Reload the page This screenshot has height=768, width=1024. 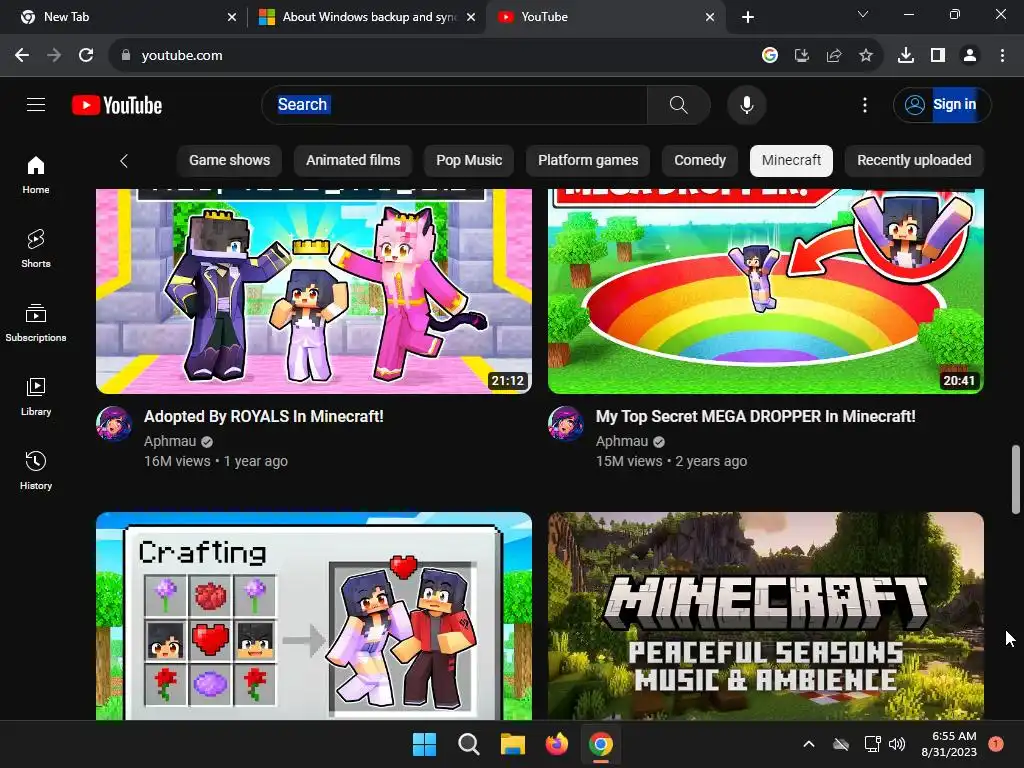(86, 56)
